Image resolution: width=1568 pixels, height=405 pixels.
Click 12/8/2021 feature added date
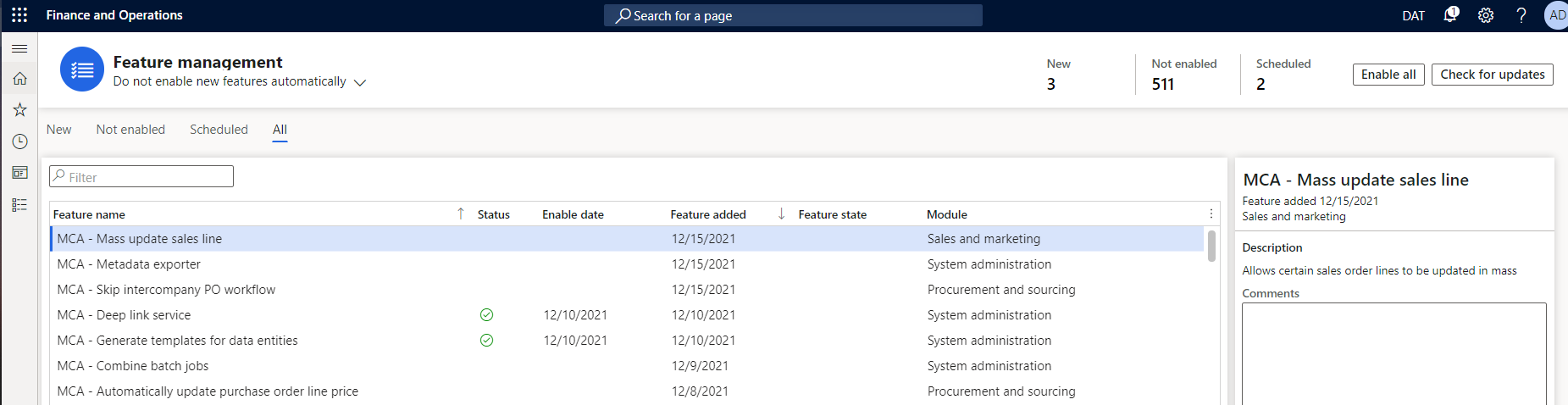(700, 391)
